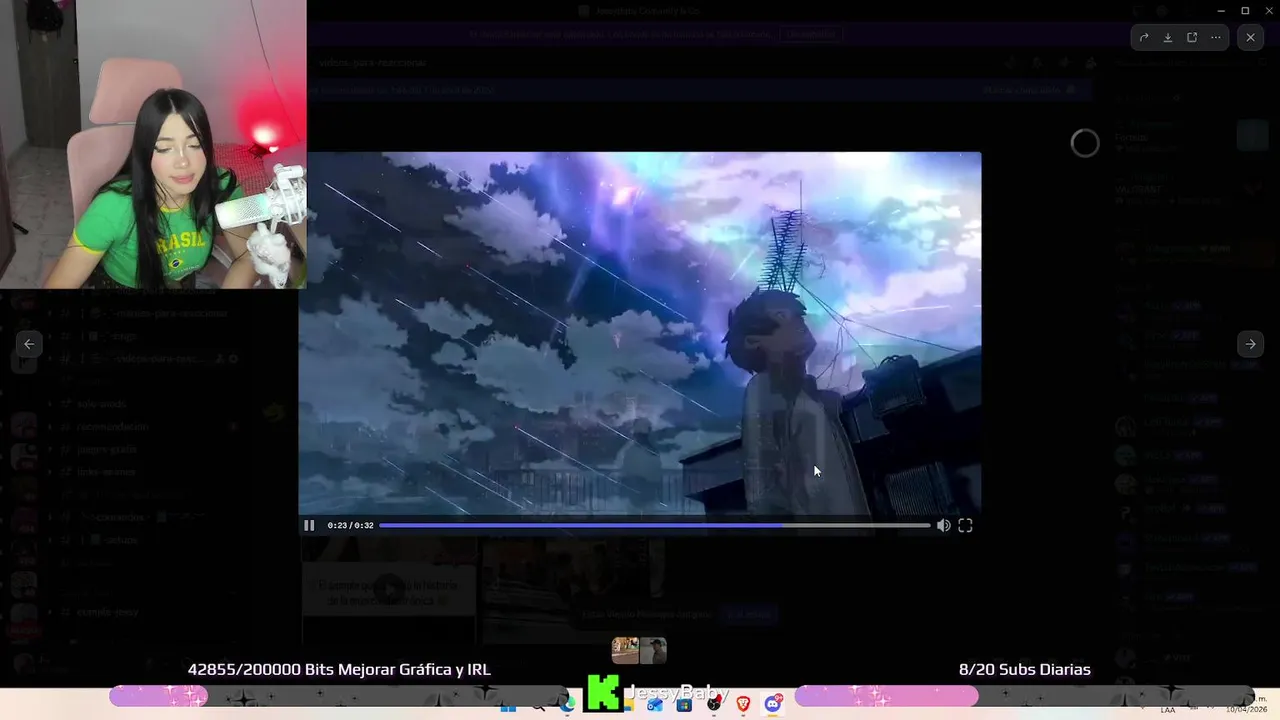Open Brave browser from the taskbar
The height and width of the screenshot is (720, 1280).
coord(743,705)
